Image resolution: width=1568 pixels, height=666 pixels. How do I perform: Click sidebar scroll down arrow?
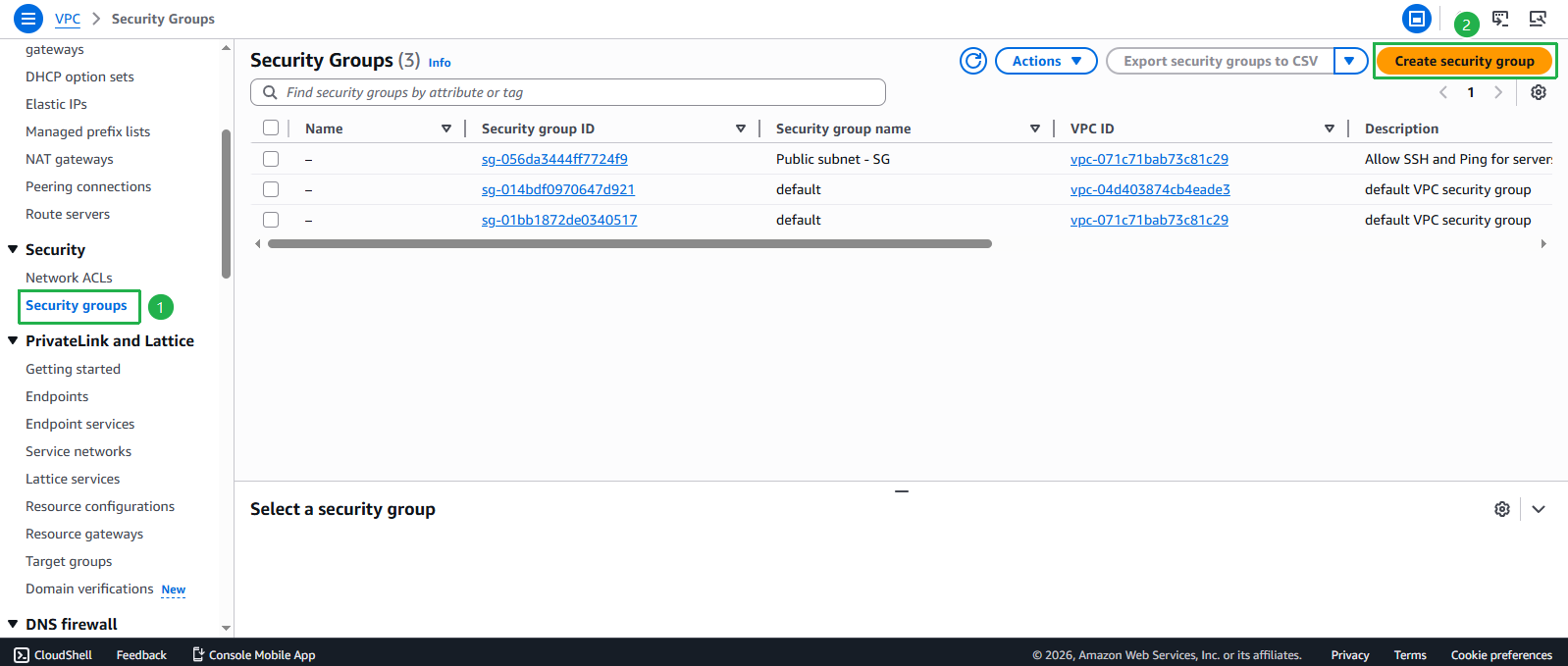click(227, 628)
